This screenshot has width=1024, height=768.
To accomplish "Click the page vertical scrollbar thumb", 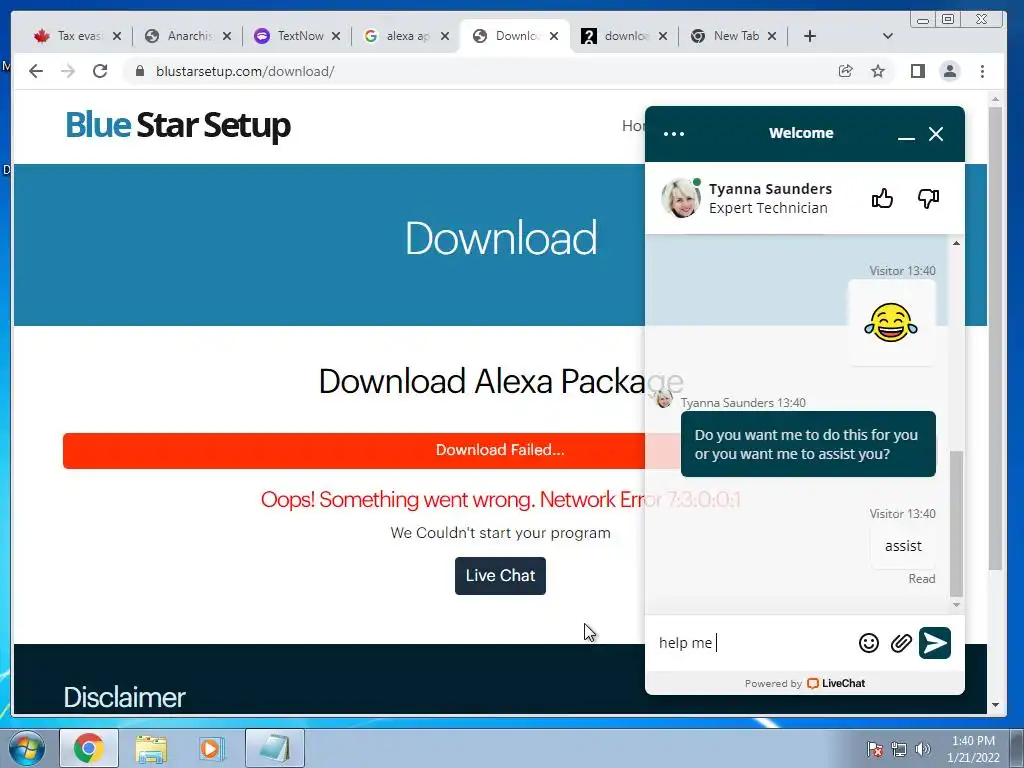I will 995,338.
